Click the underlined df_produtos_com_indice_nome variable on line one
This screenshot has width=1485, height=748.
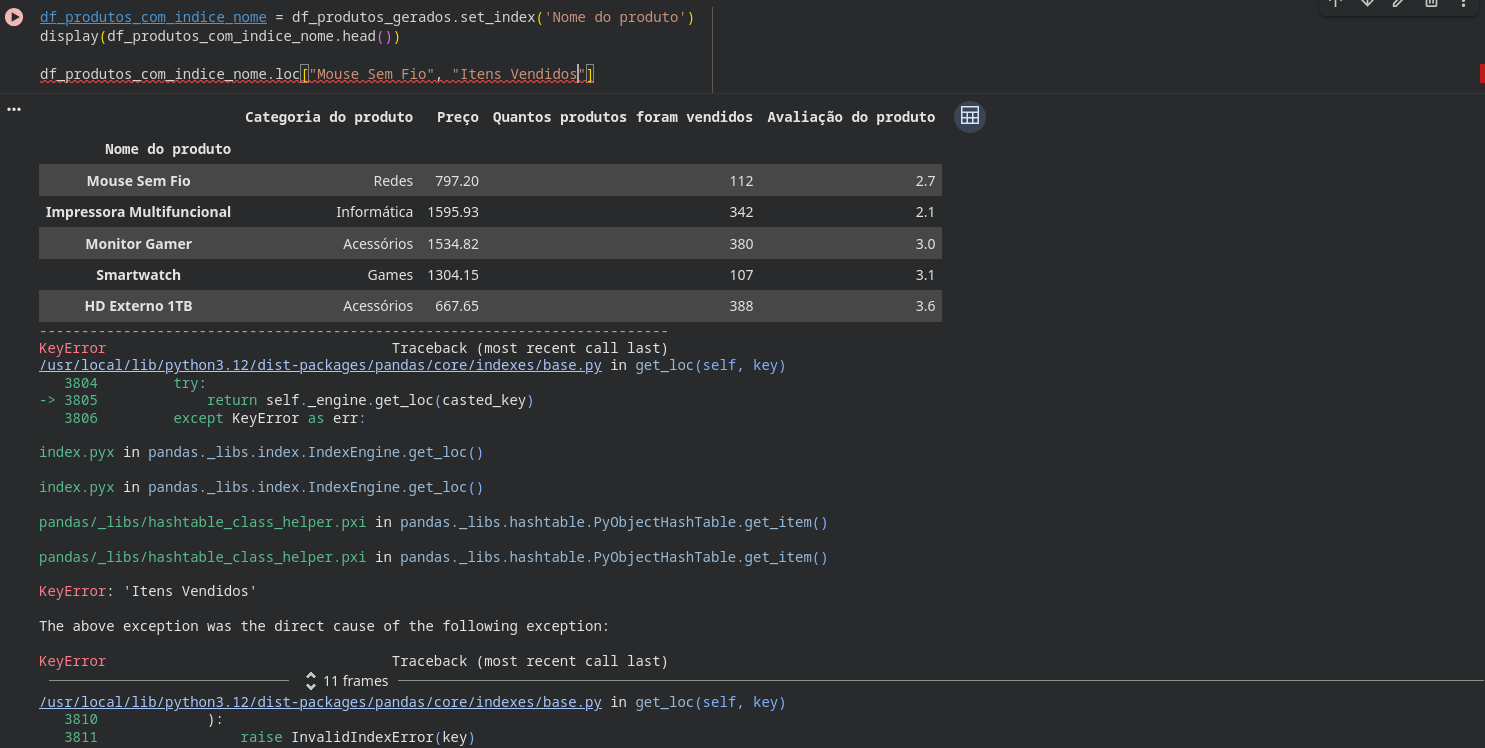[153, 18]
